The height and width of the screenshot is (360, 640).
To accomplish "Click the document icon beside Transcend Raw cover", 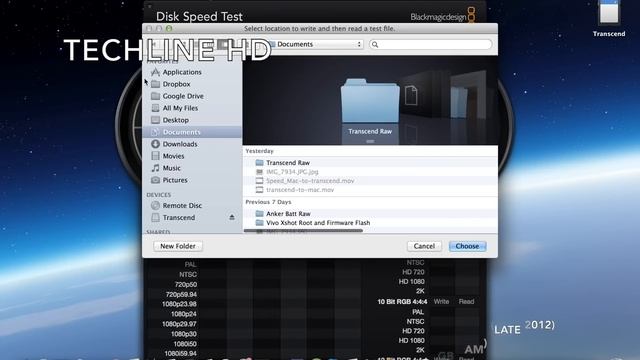I will [411, 95].
